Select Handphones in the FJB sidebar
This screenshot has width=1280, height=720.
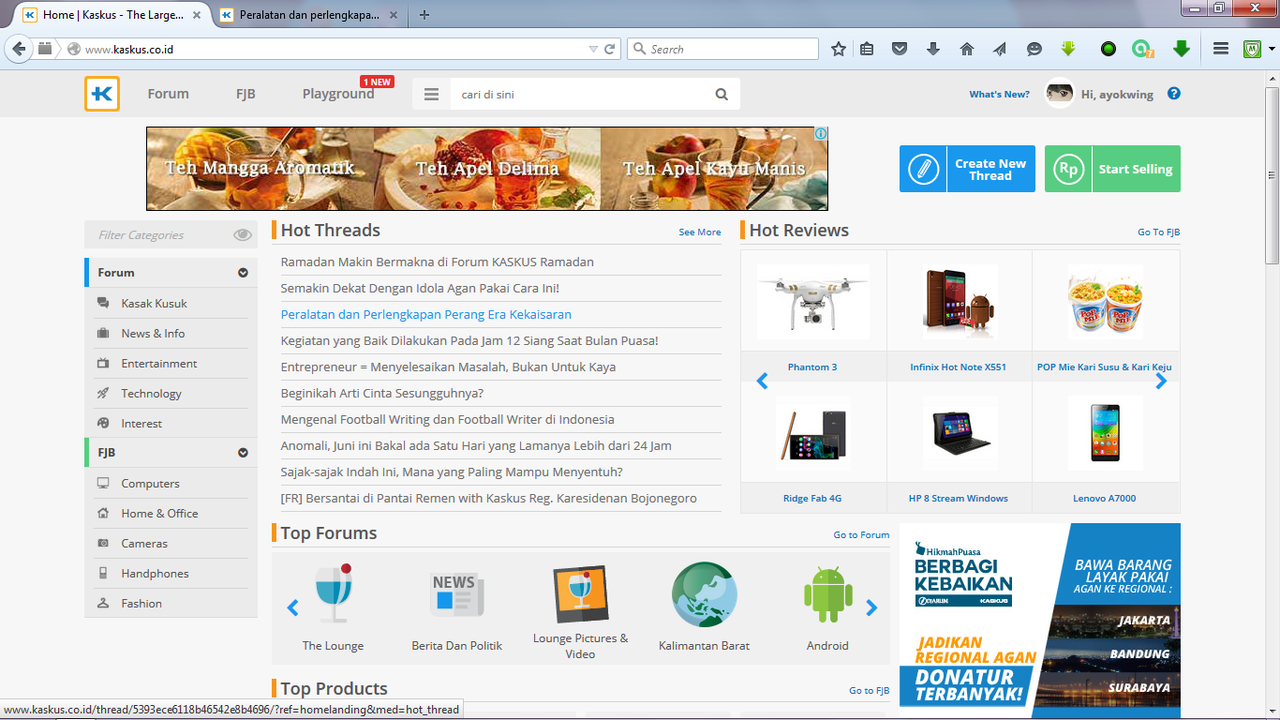point(155,573)
